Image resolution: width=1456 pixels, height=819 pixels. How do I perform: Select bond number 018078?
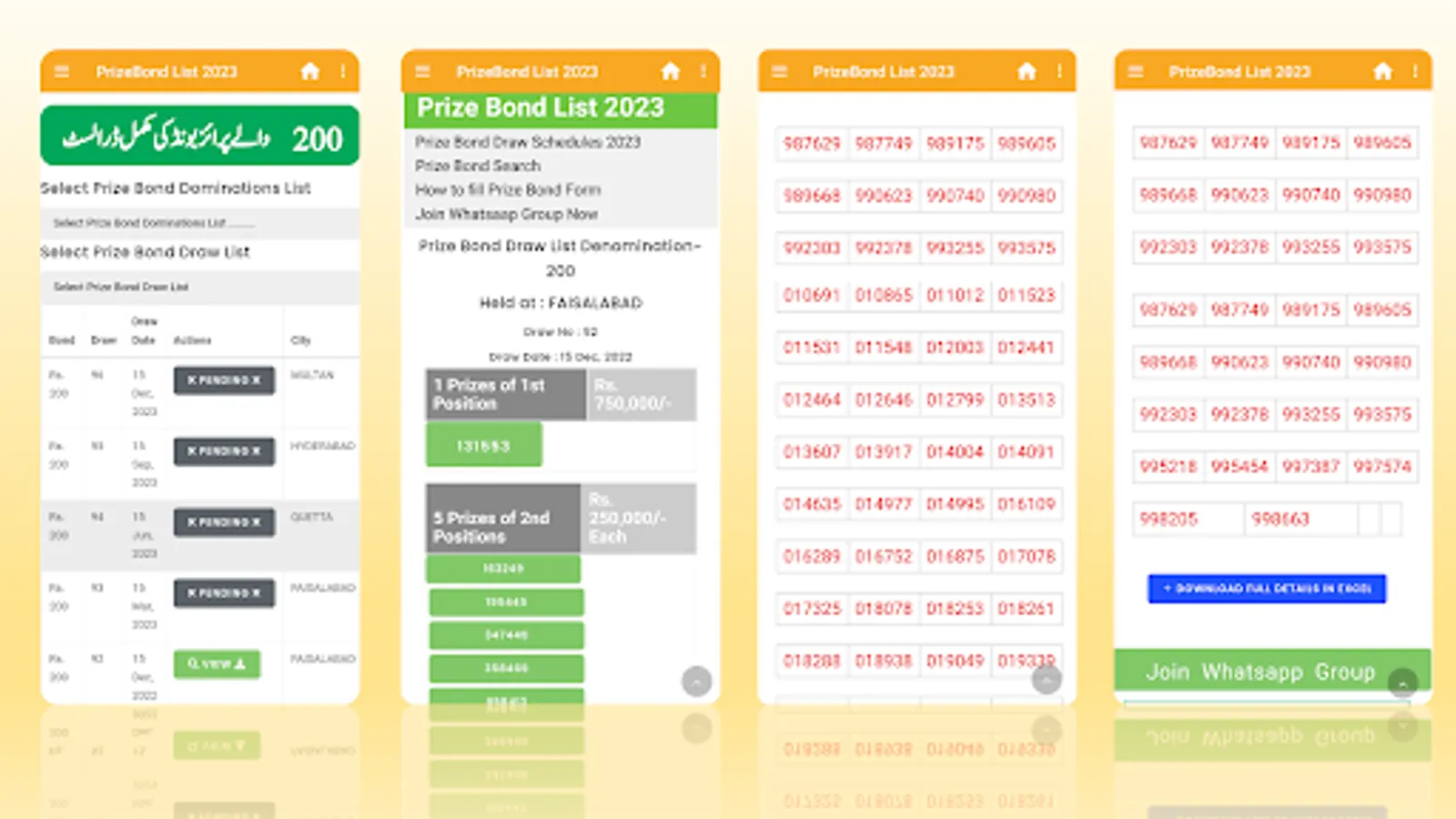point(883,608)
